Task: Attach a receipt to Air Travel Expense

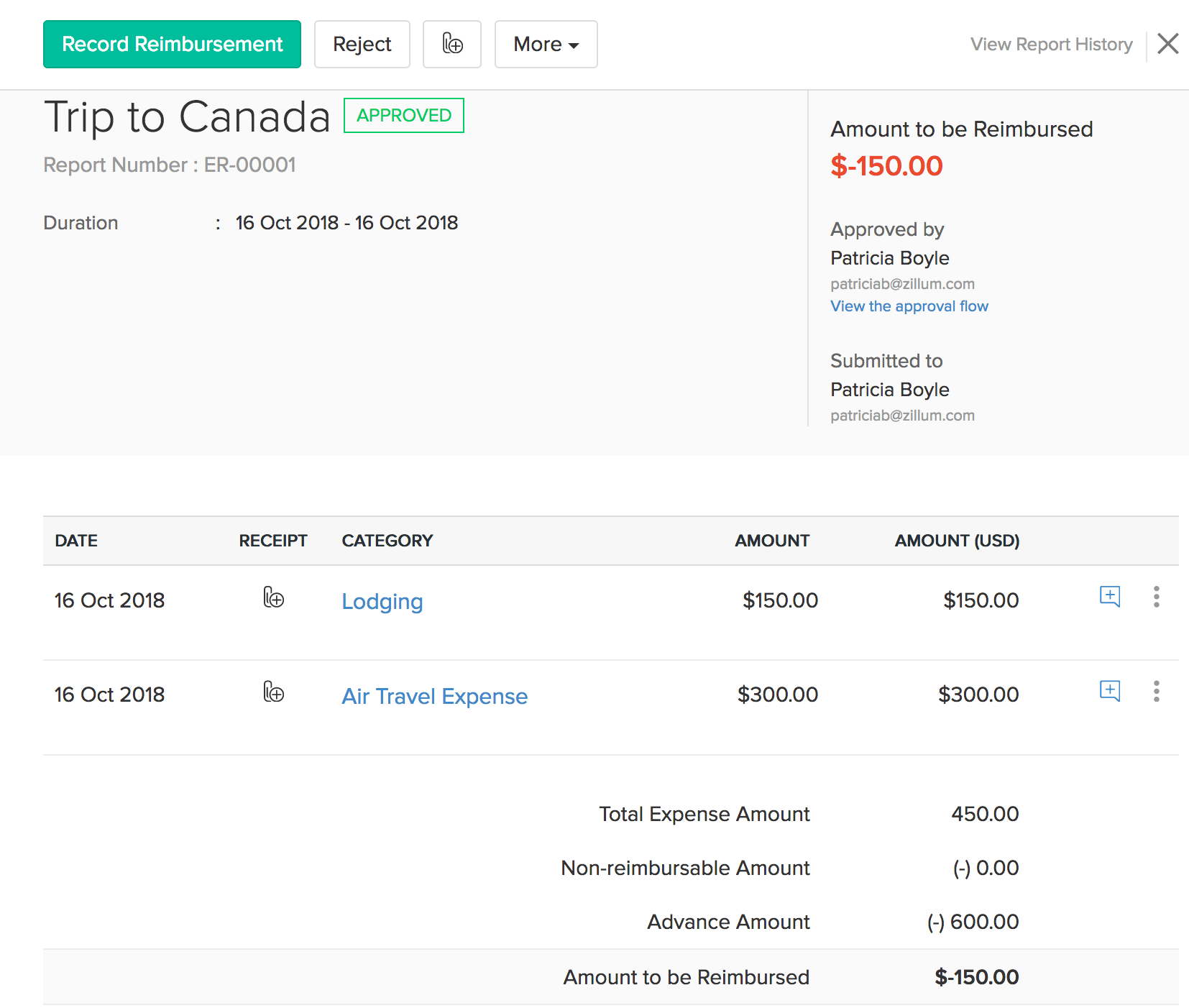Action: click(273, 692)
